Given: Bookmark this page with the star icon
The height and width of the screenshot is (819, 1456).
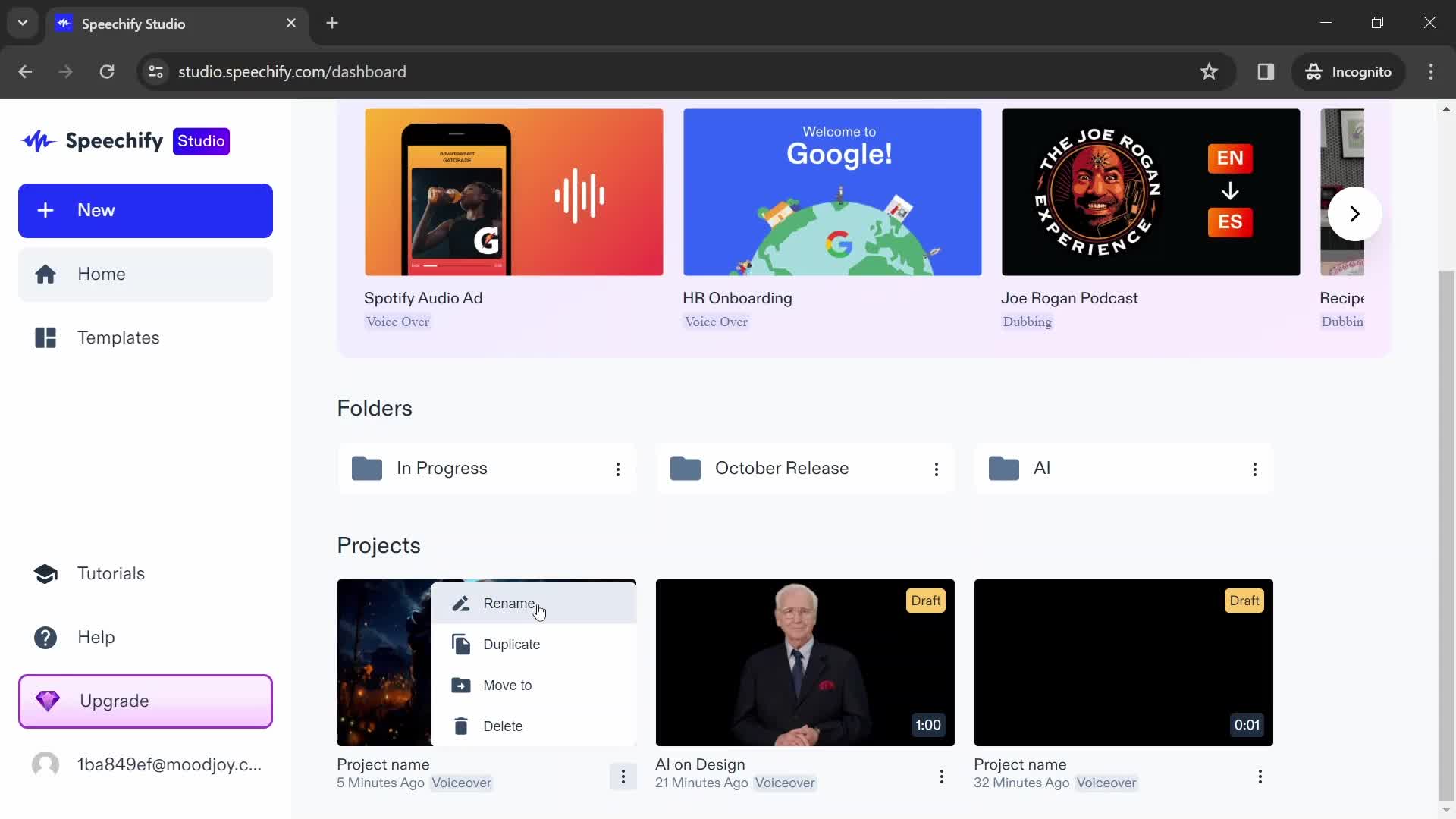Looking at the screenshot, I should pos(1209,72).
